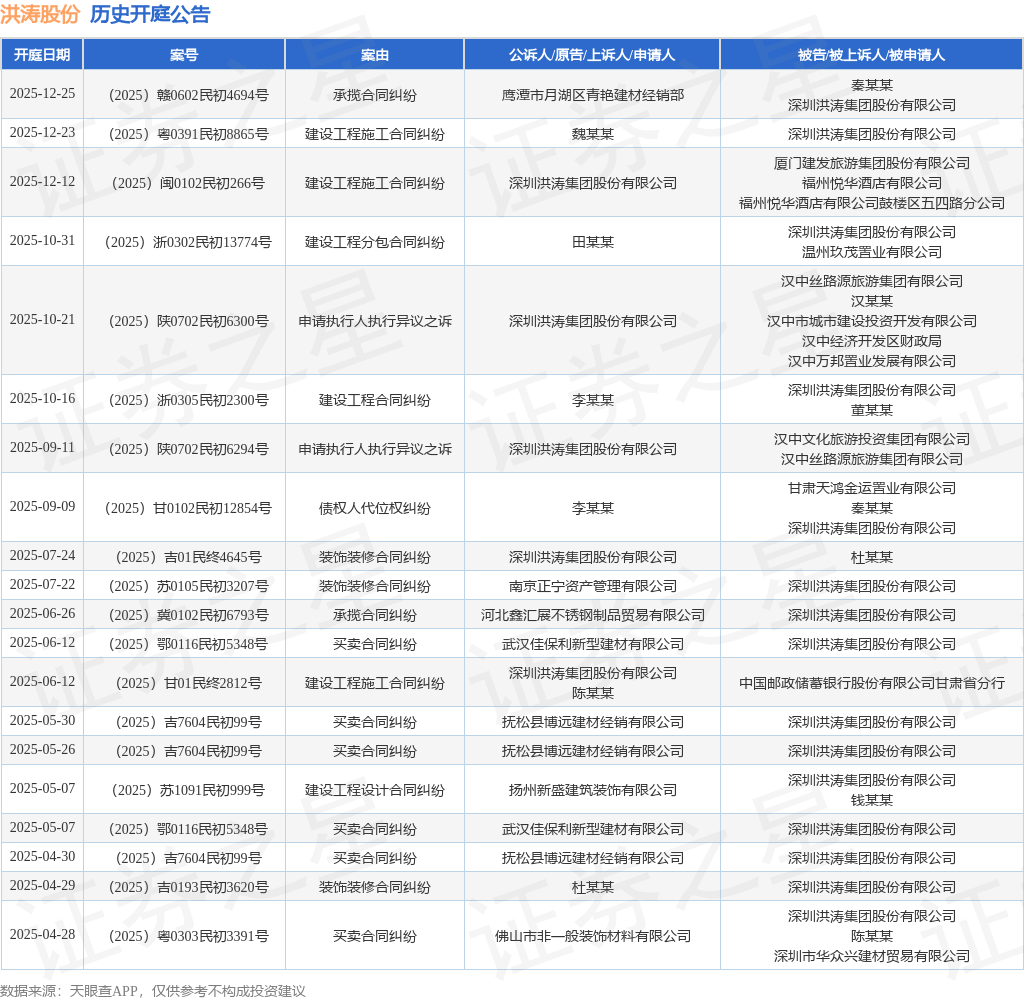The image size is (1024, 1000).
Task: Select the 被告/被上诉人/被申请人 header
Action: point(871,55)
